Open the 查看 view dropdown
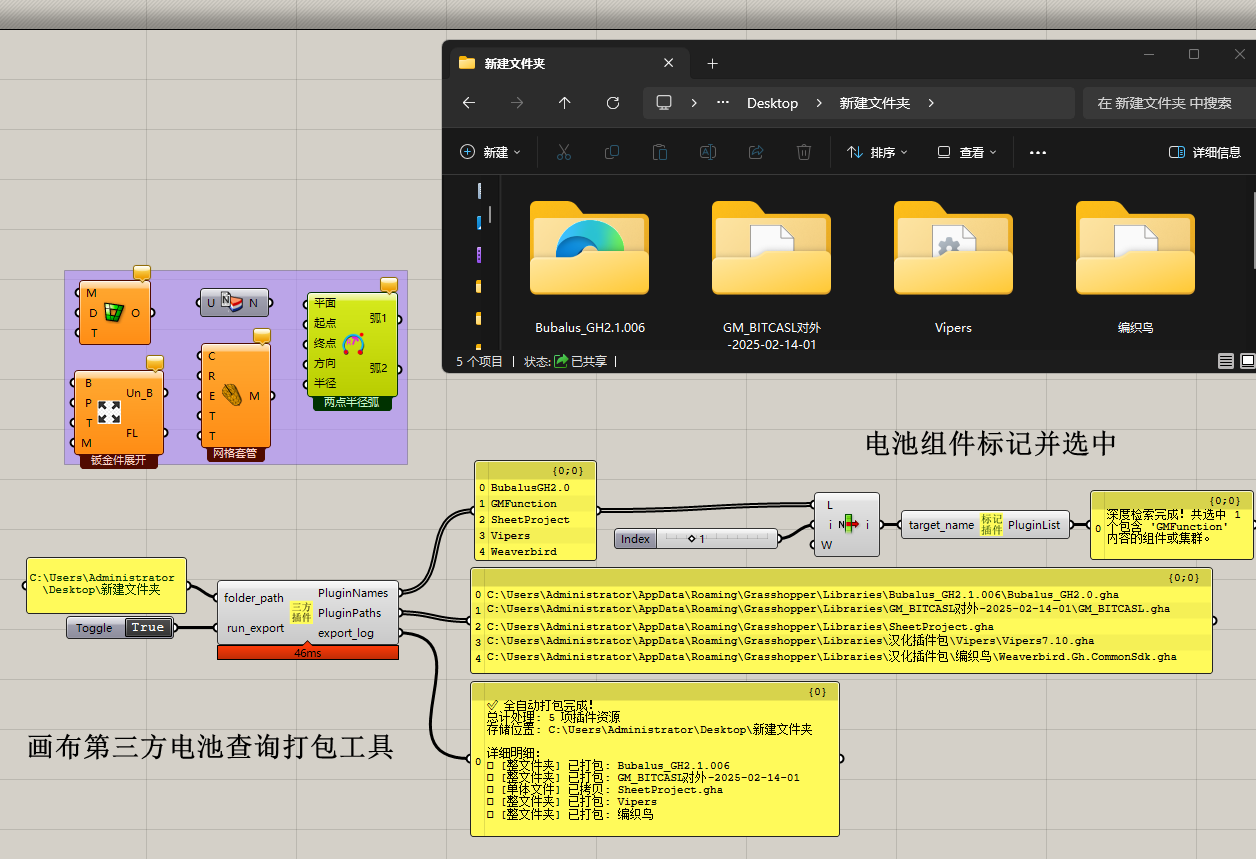Screen dimensions: 1256x859 pos(967,152)
